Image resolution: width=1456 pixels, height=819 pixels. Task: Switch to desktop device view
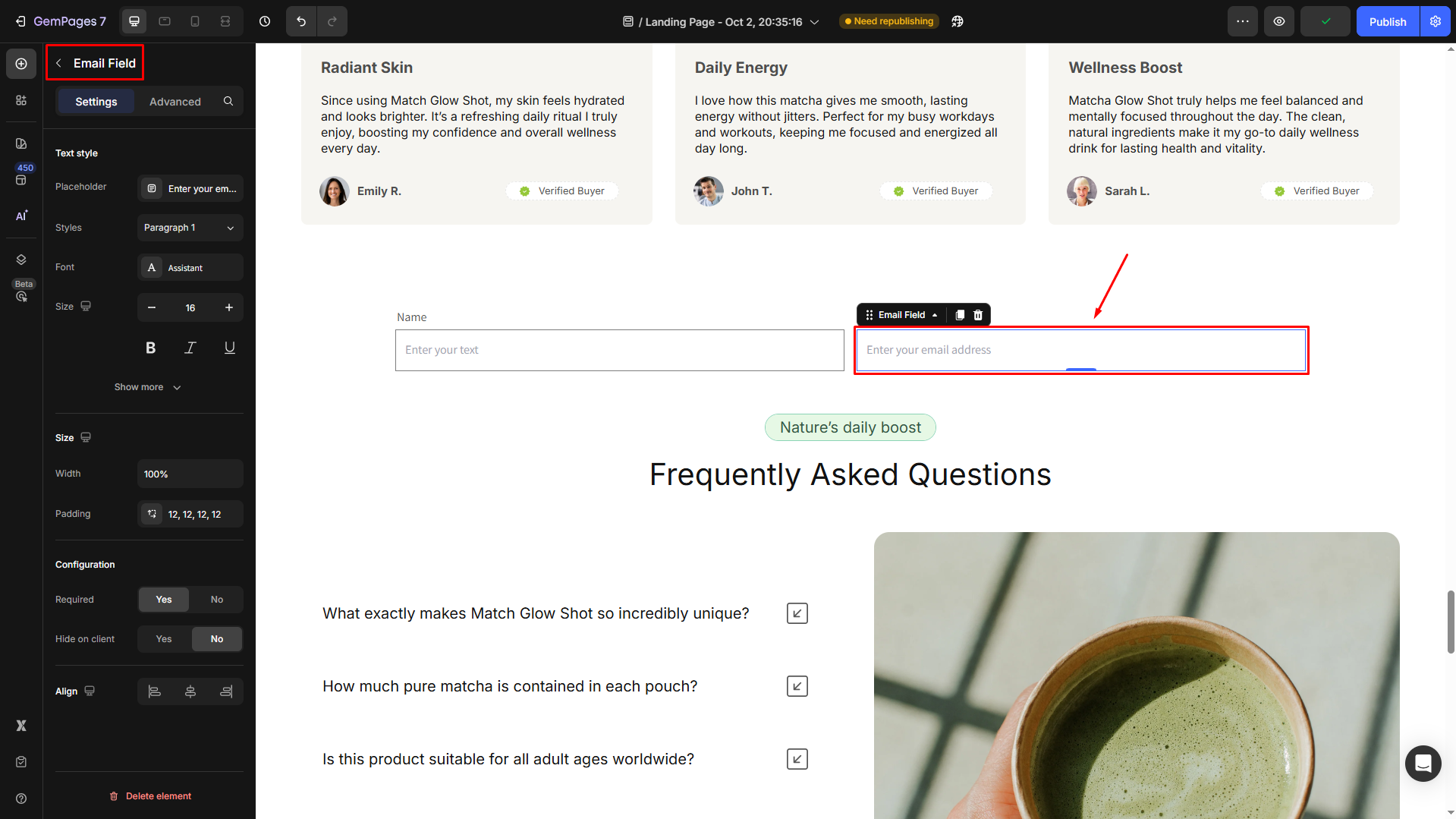134,21
